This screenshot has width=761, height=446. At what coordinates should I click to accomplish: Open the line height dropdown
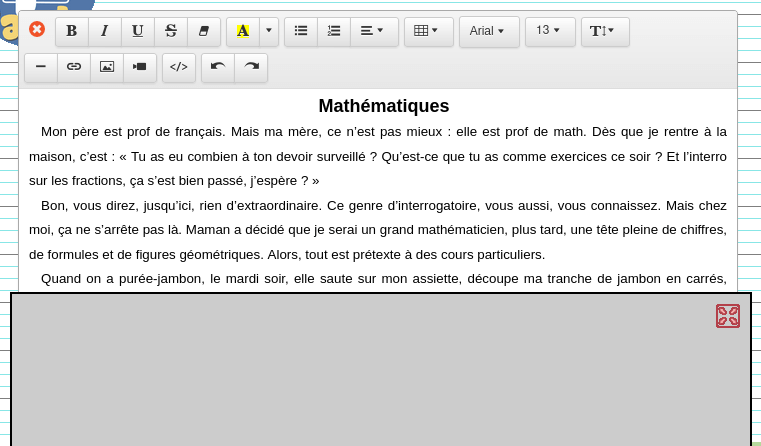pyautogui.click(x=605, y=32)
